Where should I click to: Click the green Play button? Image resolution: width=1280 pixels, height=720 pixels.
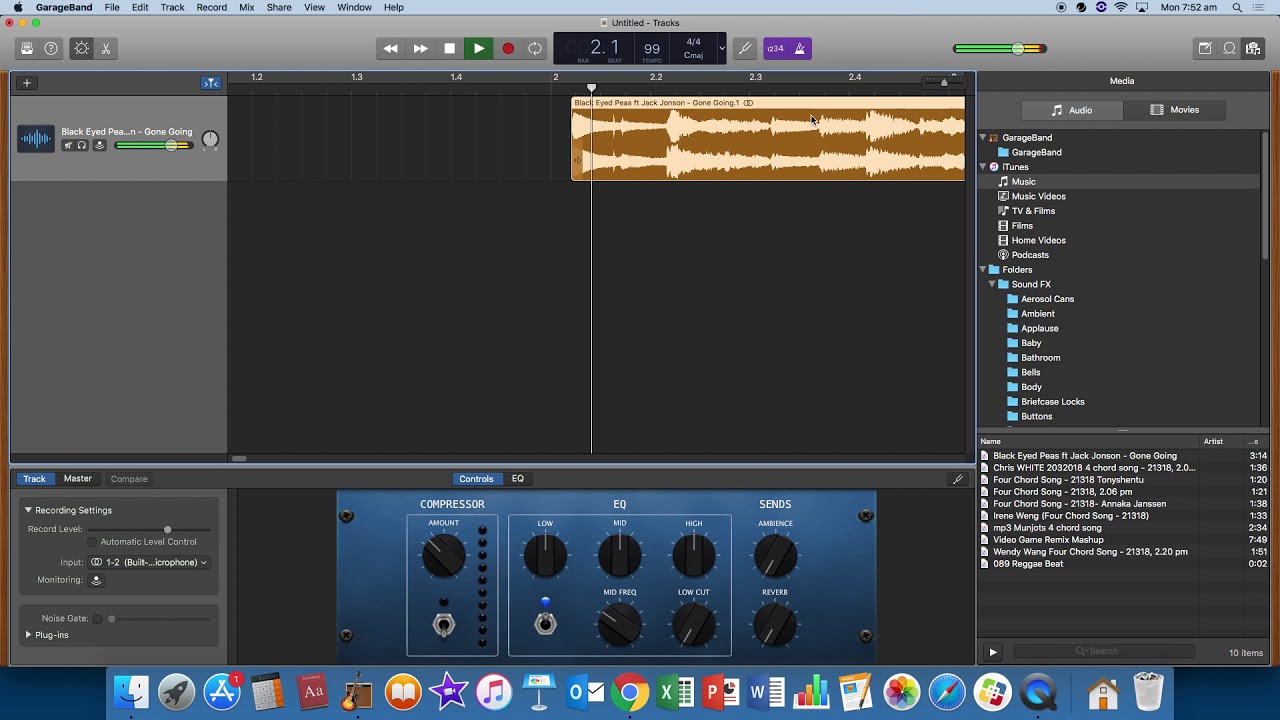(x=478, y=48)
